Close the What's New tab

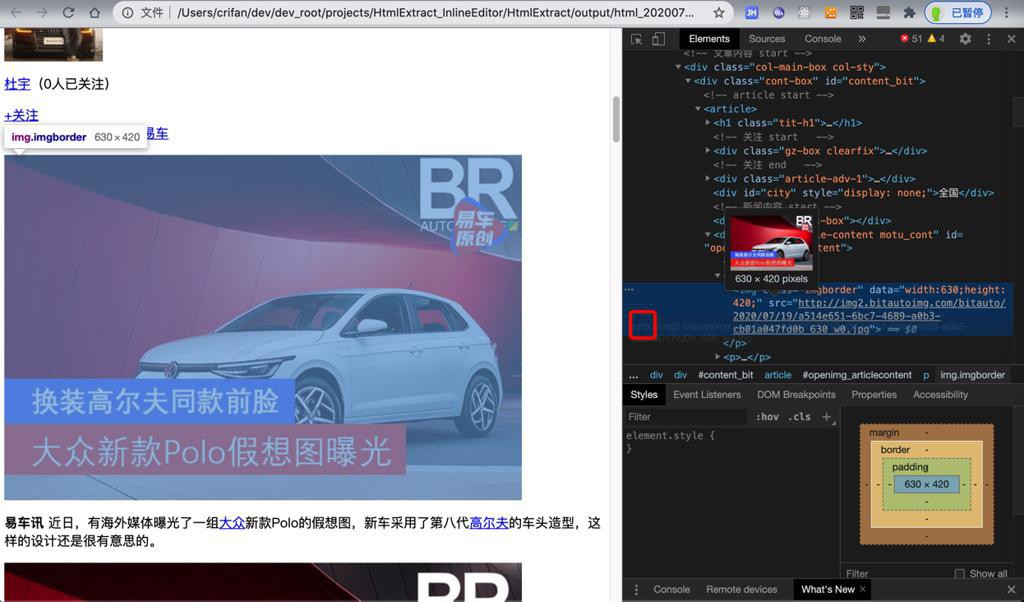click(863, 589)
